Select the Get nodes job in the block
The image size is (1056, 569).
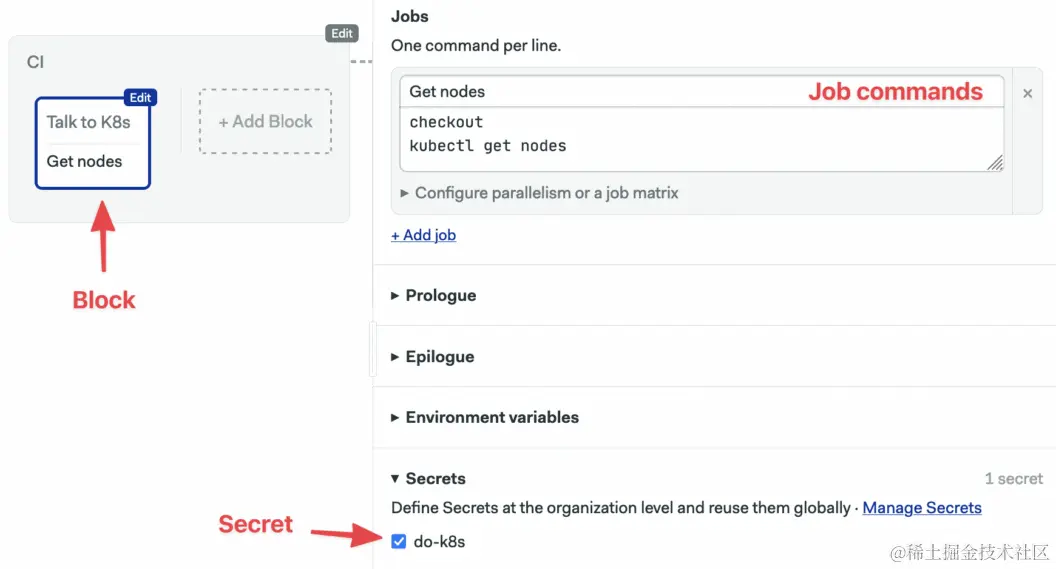[x=85, y=161]
